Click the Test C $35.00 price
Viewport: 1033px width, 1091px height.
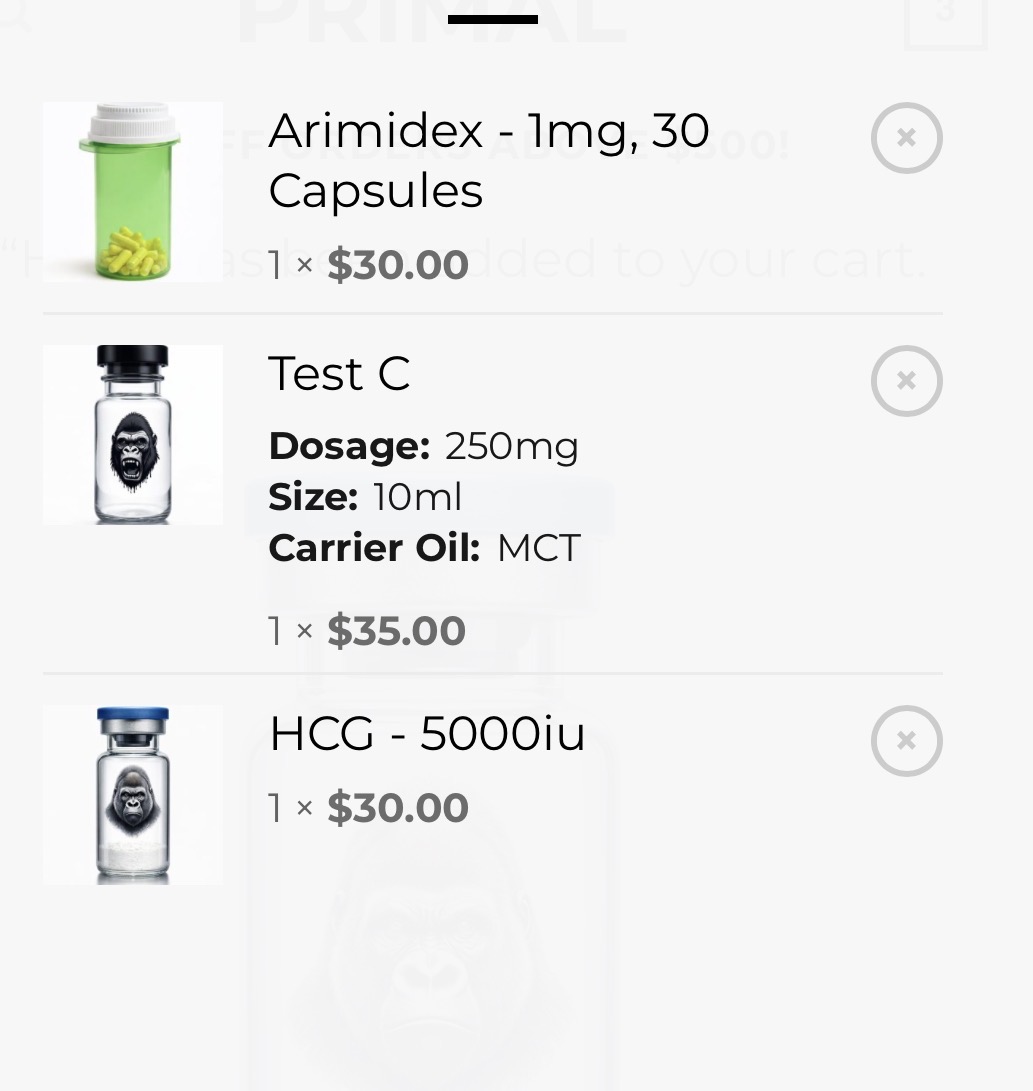pos(396,631)
